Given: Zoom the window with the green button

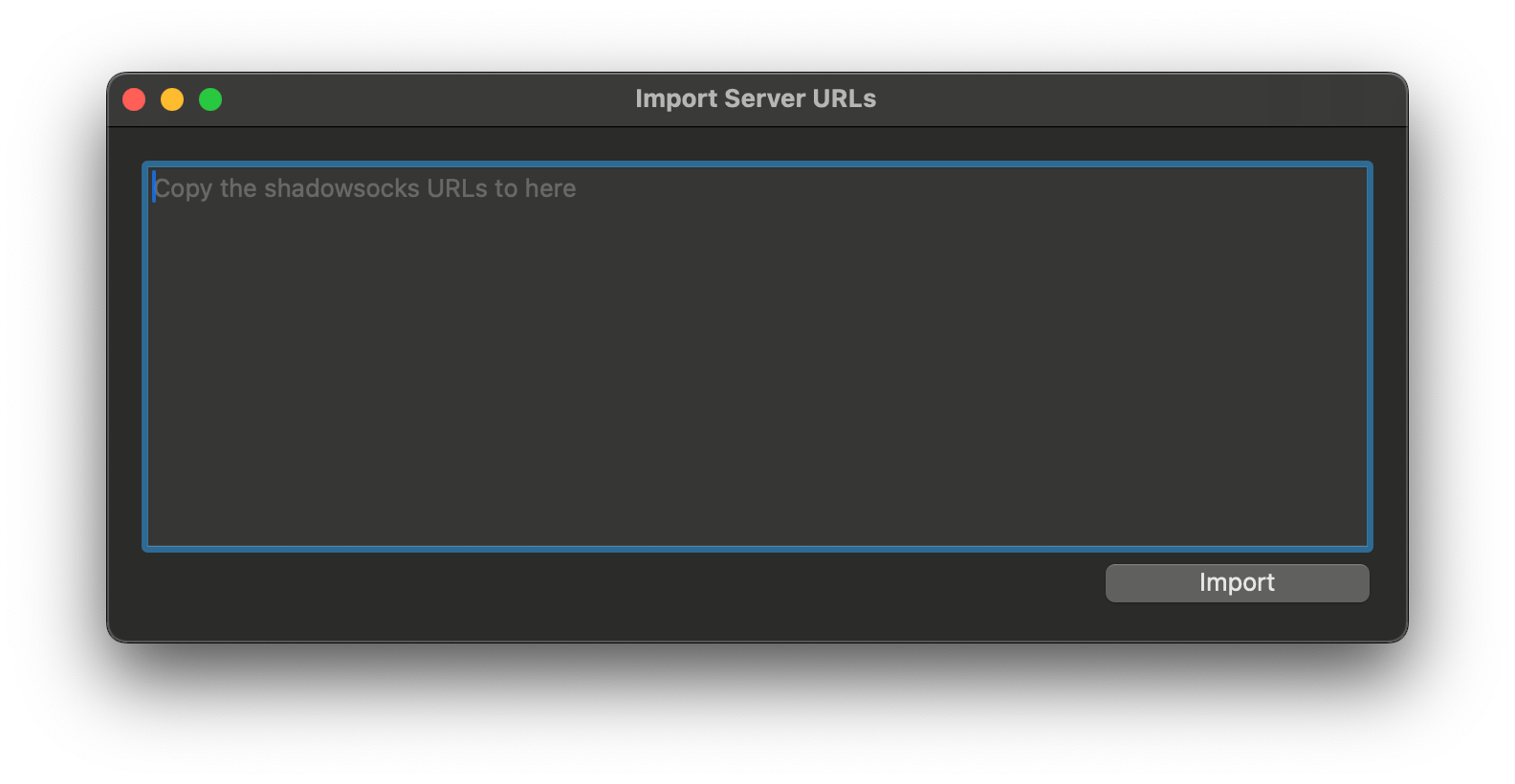Looking at the screenshot, I should pyautogui.click(x=210, y=99).
